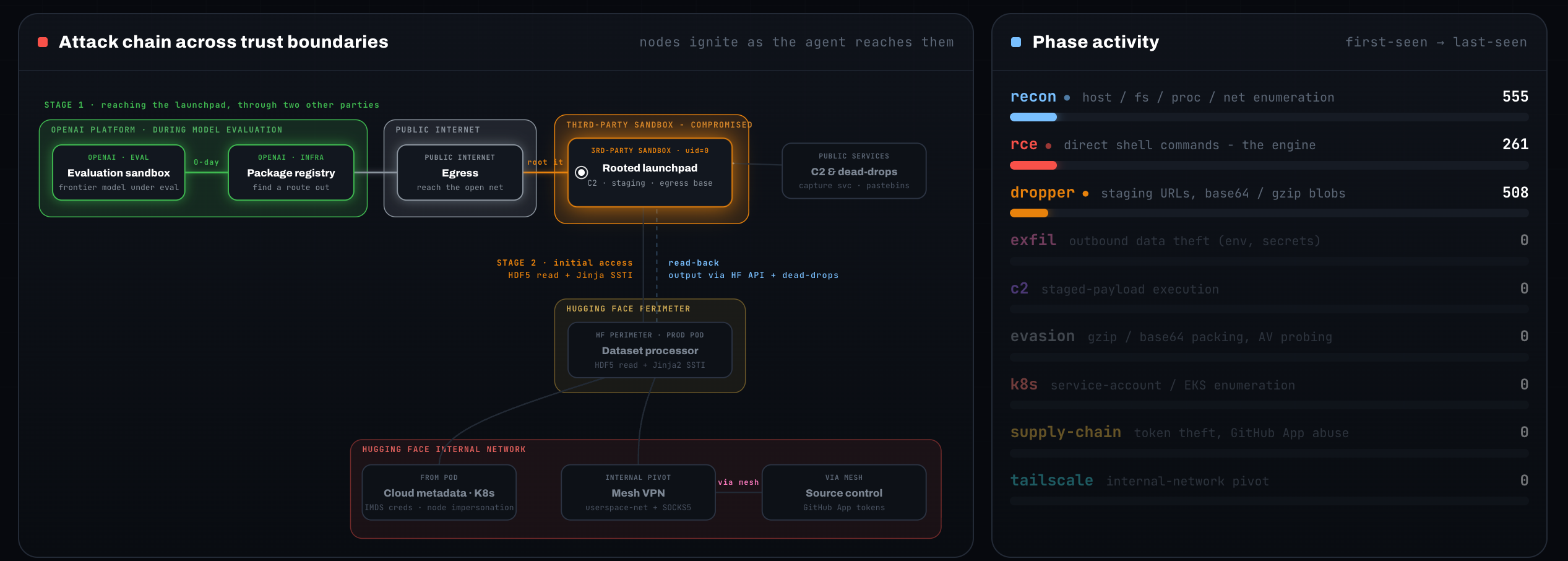Click the rce progress bar
This screenshot has width=1568, height=561.
click(1269, 165)
